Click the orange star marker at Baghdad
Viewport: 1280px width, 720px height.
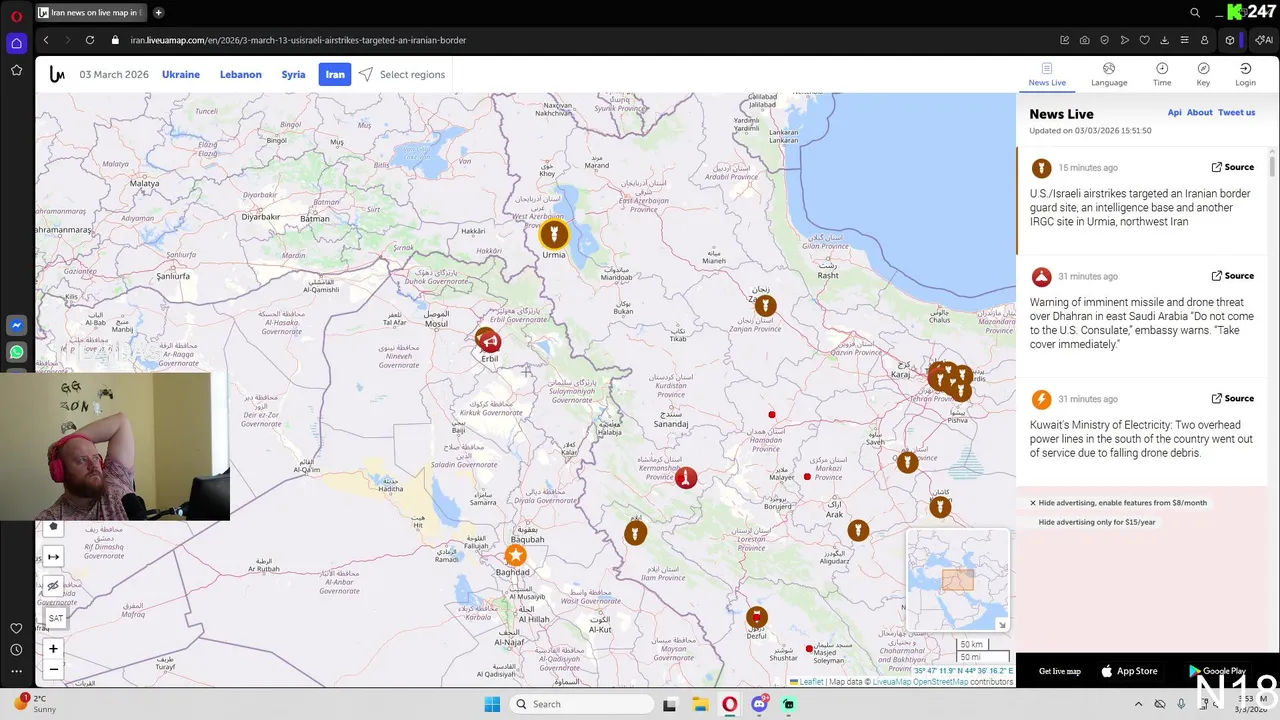(515, 555)
